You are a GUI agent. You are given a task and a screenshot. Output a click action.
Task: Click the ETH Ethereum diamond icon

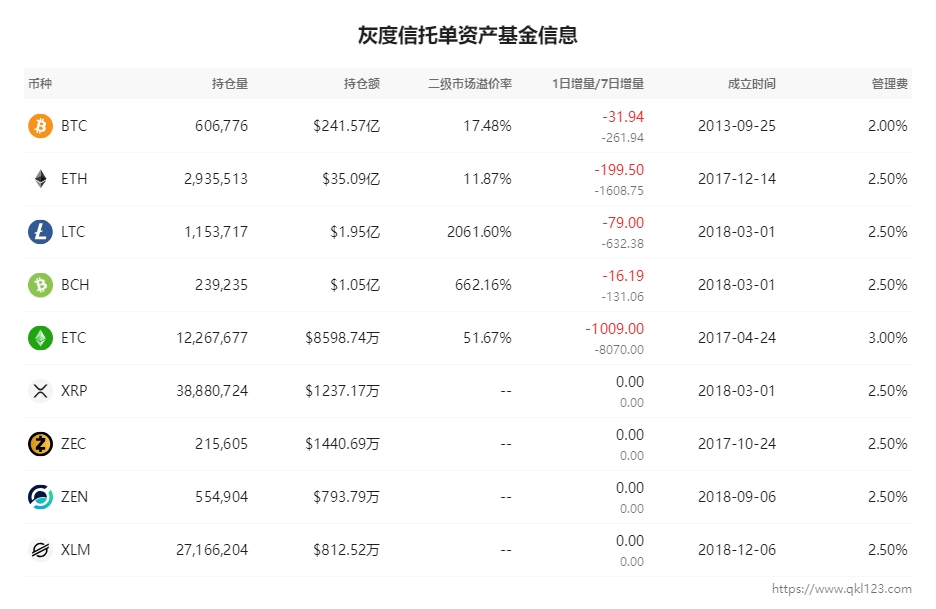click(40, 179)
